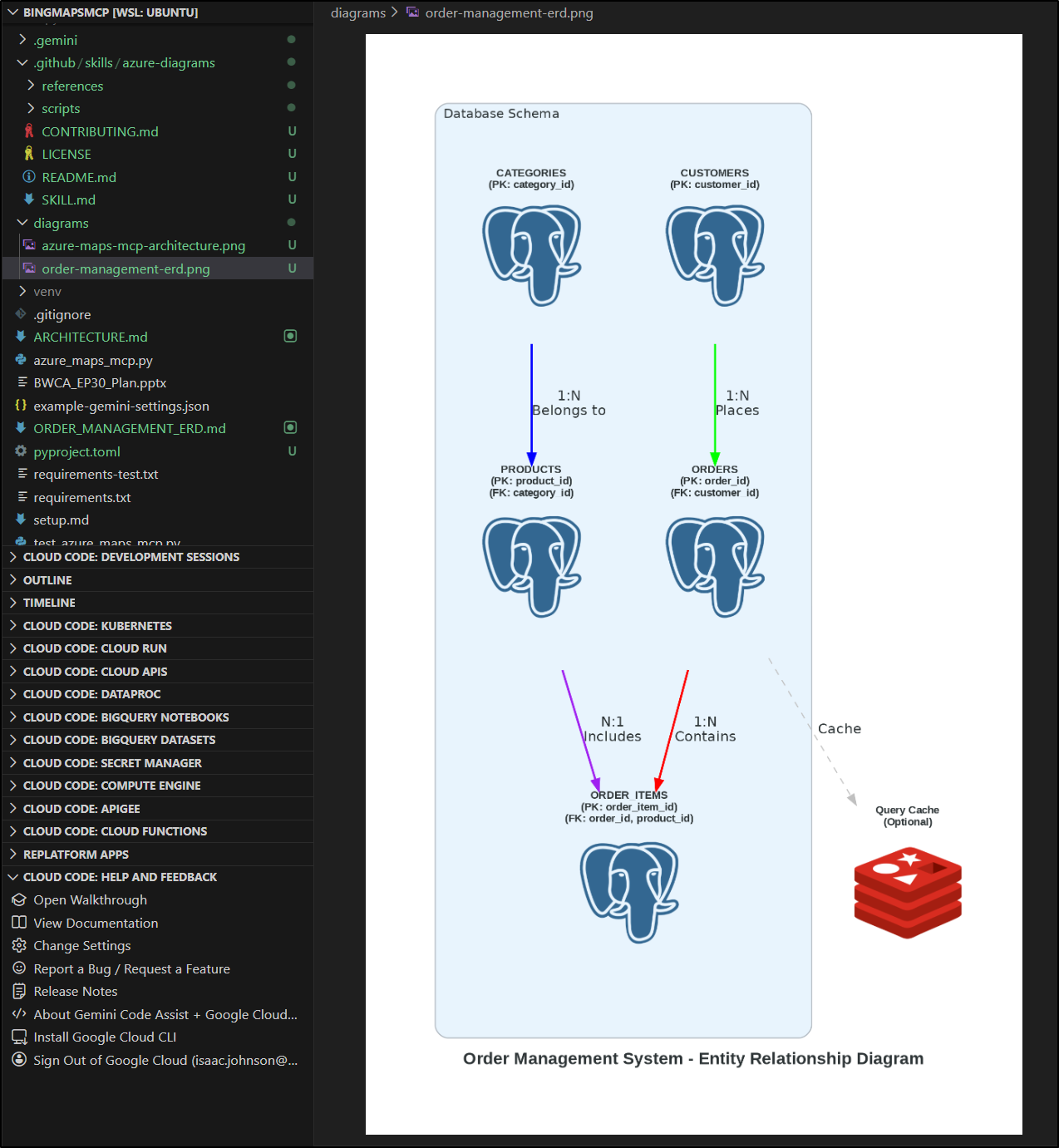Click order-management-erd.png breadcrumb item
This screenshot has height=1148, width=1059.
[x=509, y=13]
